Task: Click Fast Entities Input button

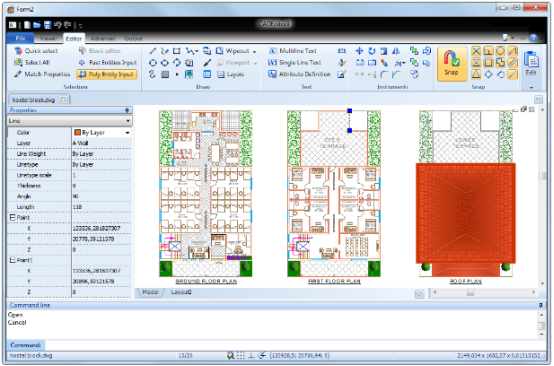Action: [107, 63]
